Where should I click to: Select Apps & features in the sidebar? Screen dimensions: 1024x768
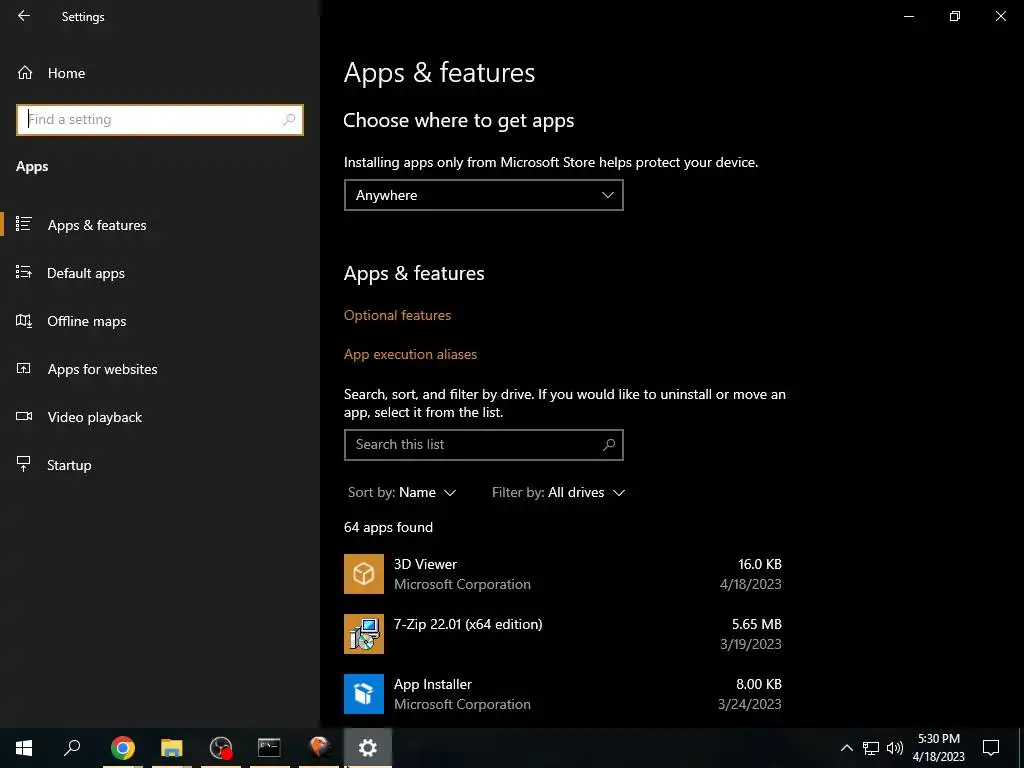click(x=160, y=225)
